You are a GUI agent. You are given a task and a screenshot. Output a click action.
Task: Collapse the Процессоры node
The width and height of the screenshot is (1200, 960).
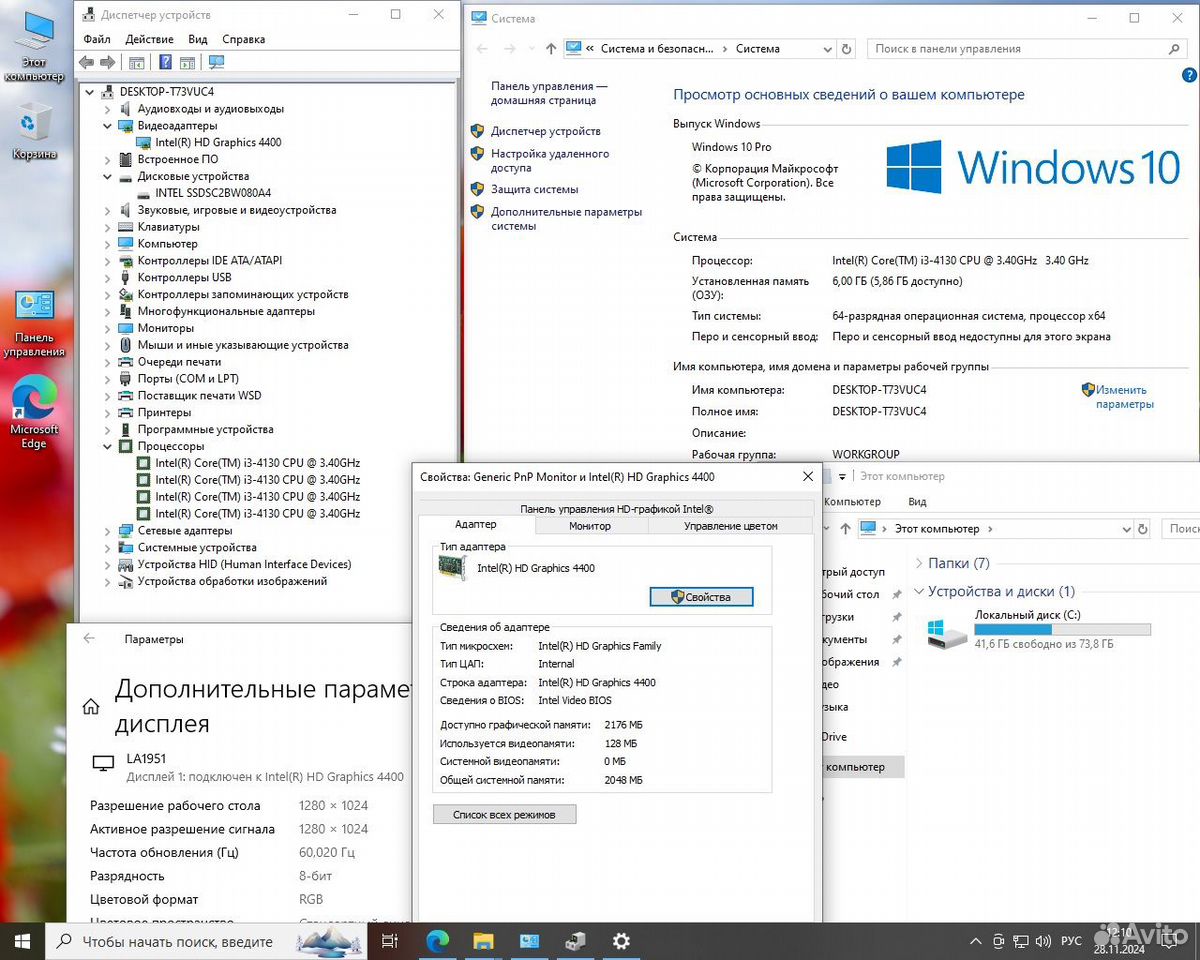click(x=108, y=446)
